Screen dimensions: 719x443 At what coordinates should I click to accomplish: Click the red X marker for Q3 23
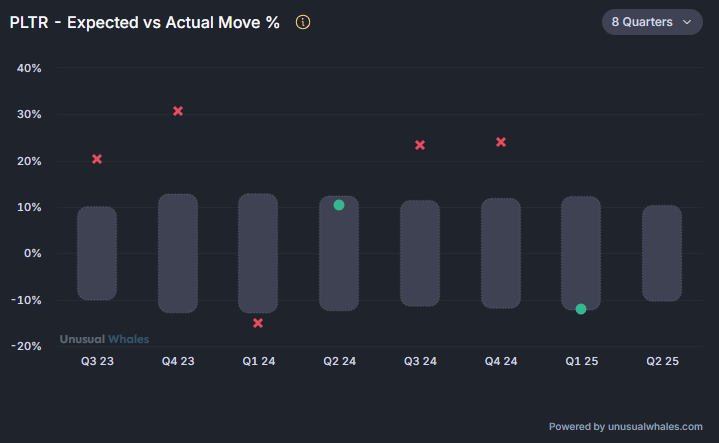[x=97, y=159]
